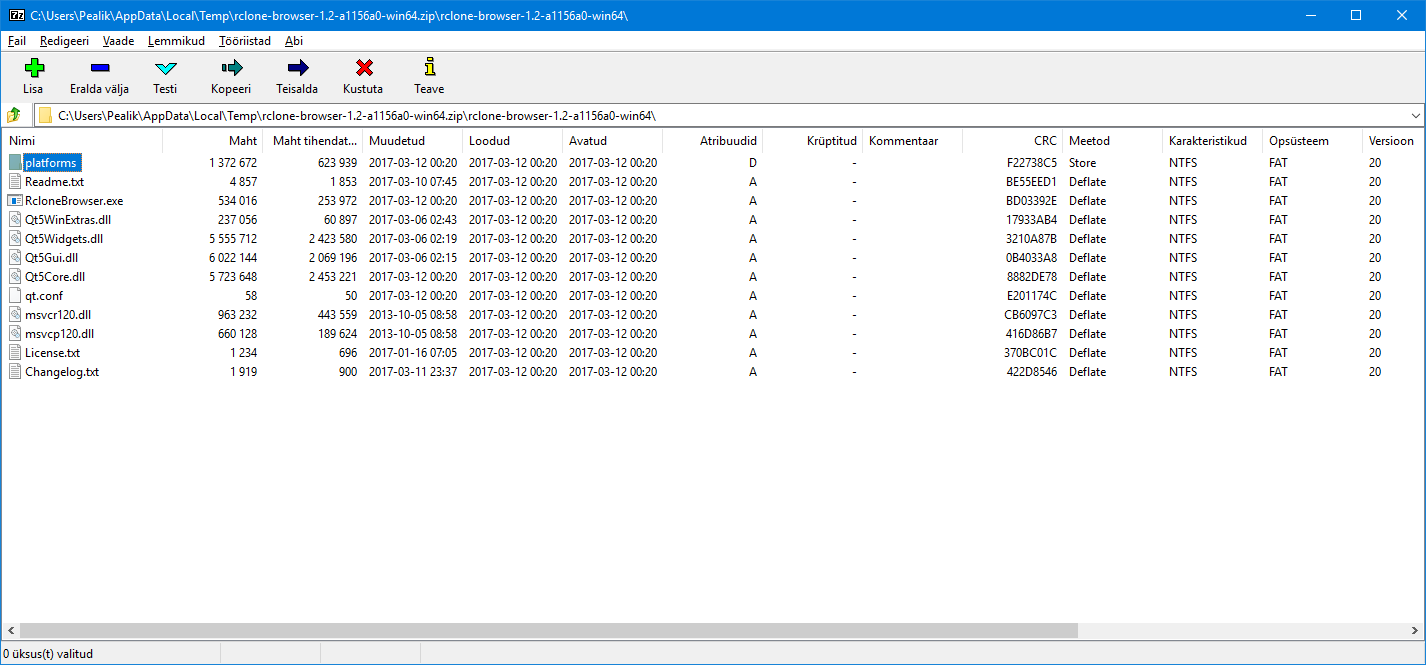Open the Abi menu
Image resolution: width=1426 pixels, height=665 pixels.
(294, 41)
